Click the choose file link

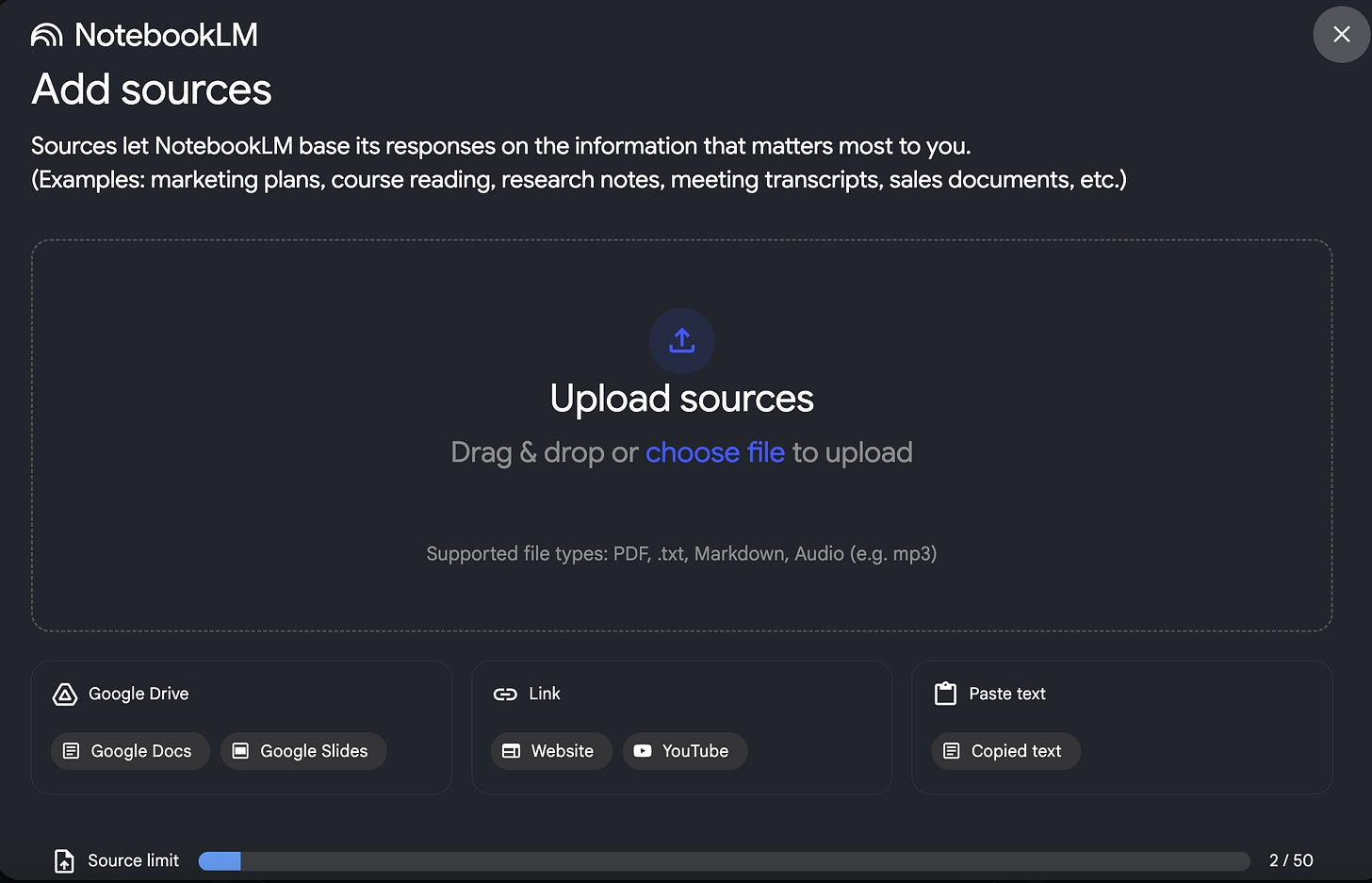(x=714, y=452)
